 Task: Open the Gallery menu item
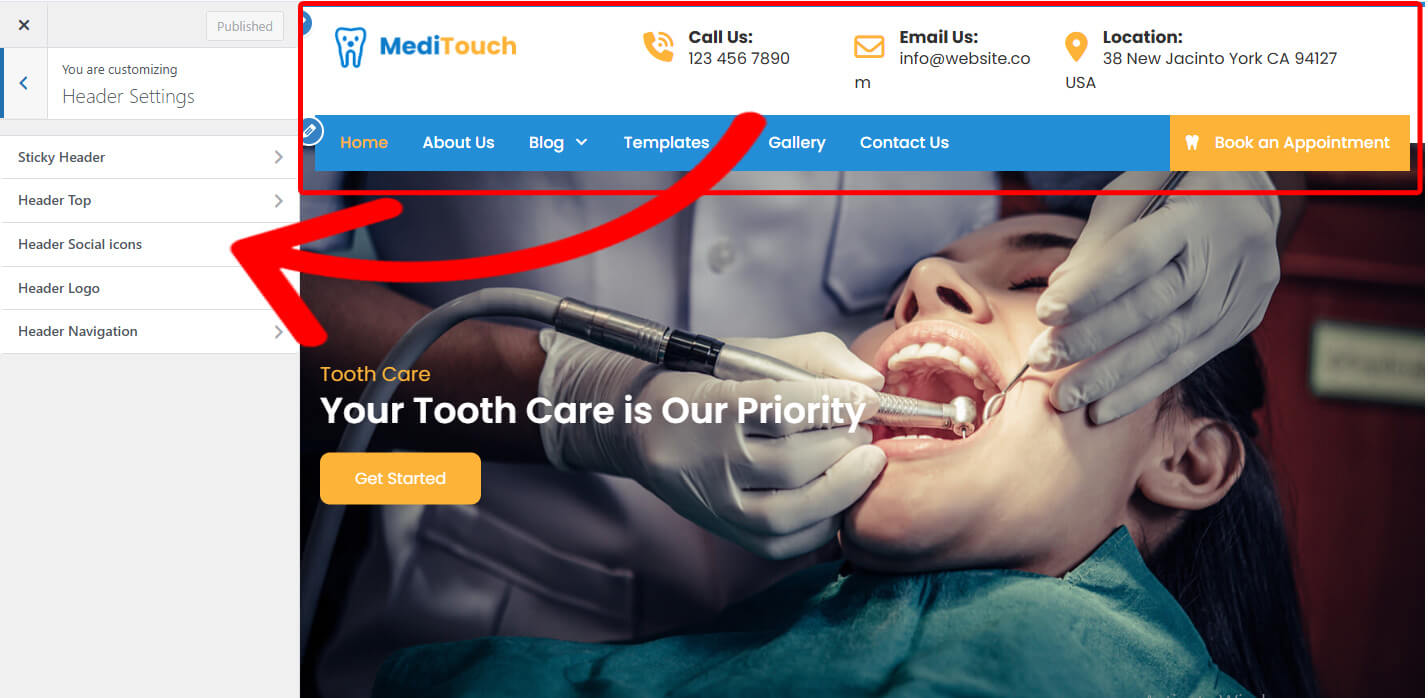797,142
